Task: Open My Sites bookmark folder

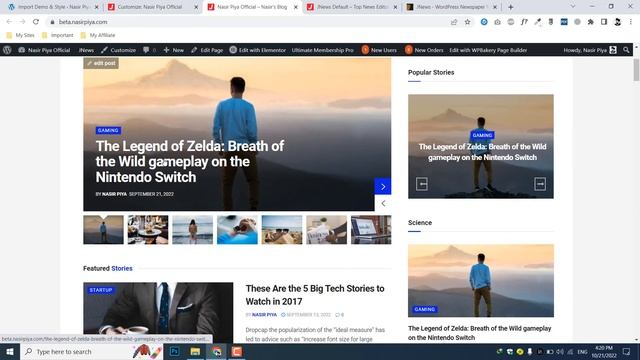Action: (x=20, y=36)
